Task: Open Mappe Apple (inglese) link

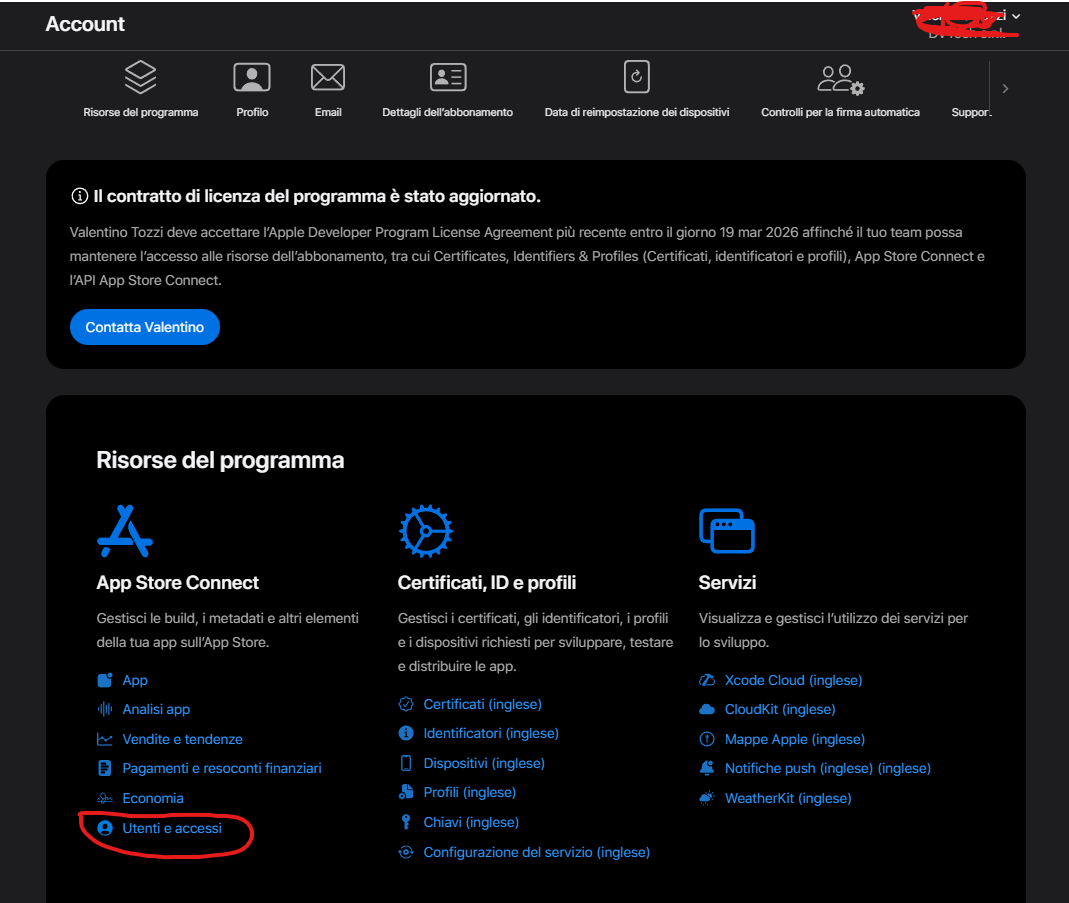Action: click(795, 739)
